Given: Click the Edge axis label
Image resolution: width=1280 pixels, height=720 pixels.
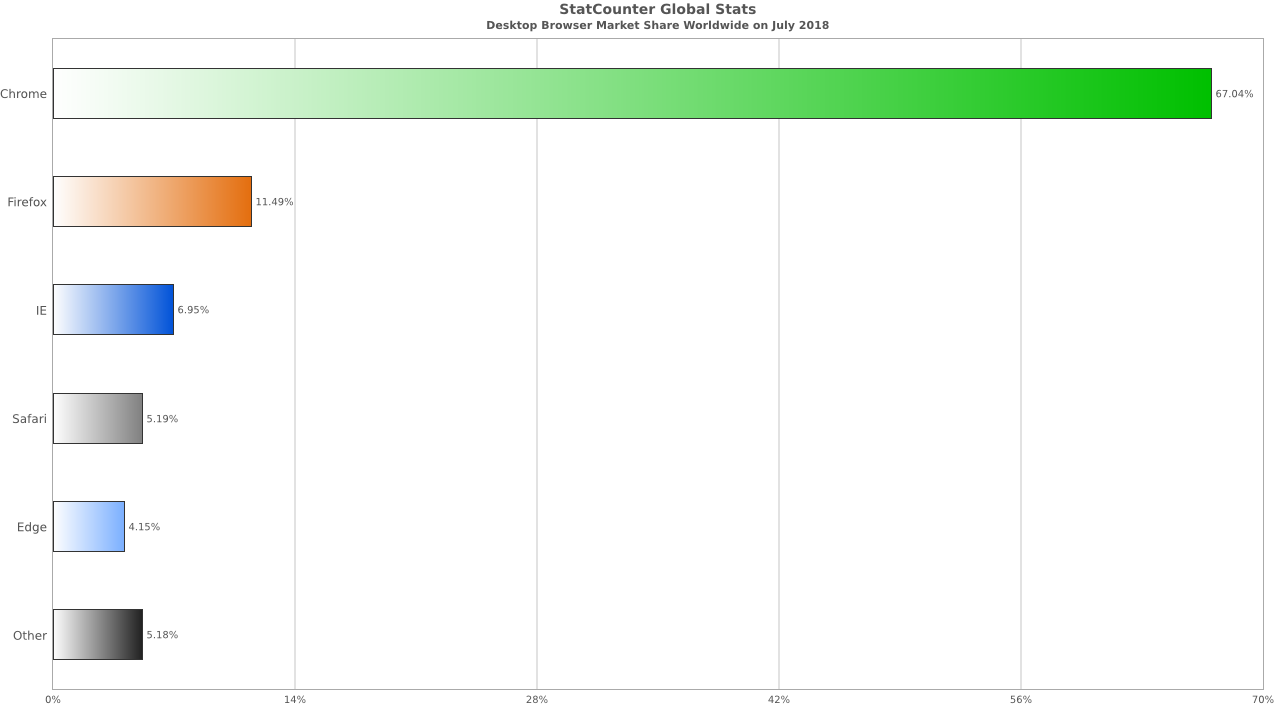Looking at the screenshot, I should point(32,527).
